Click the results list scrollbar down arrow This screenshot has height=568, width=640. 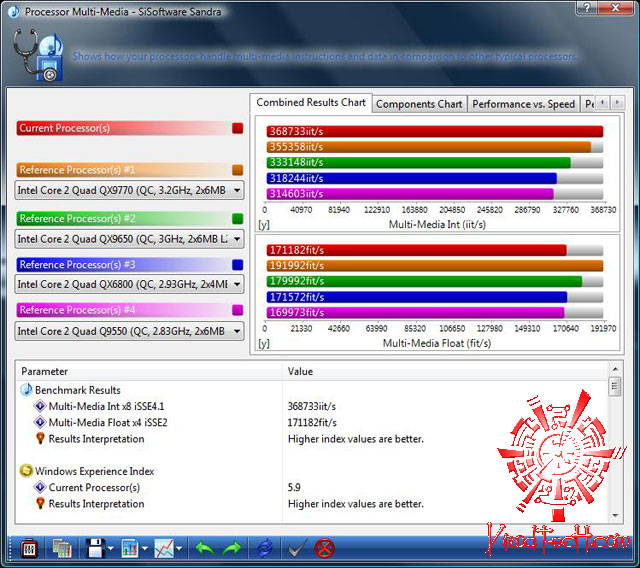click(615, 516)
